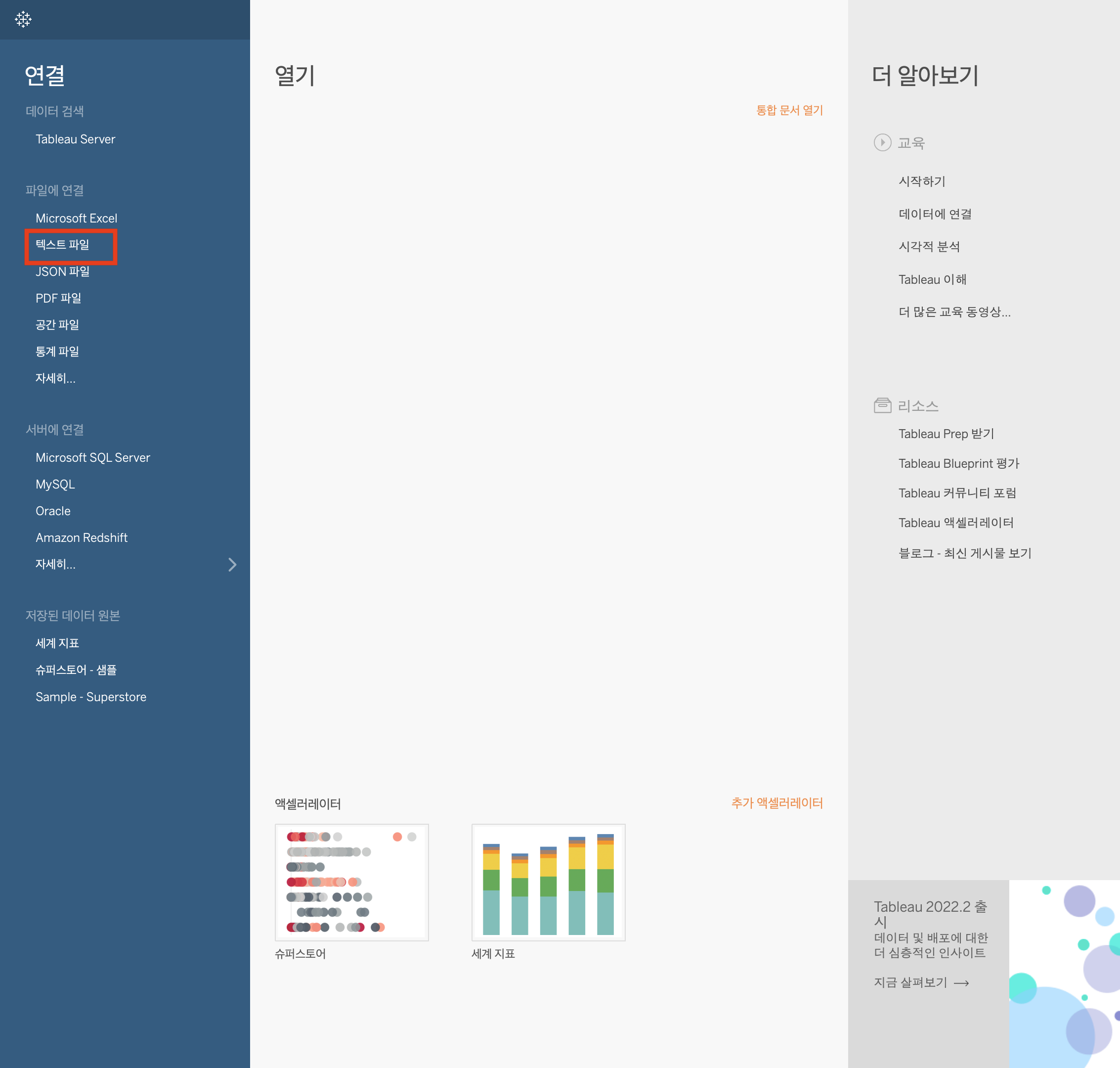Open the 슈퍼스토어 accelerator thumbnail

click(351, 882)
